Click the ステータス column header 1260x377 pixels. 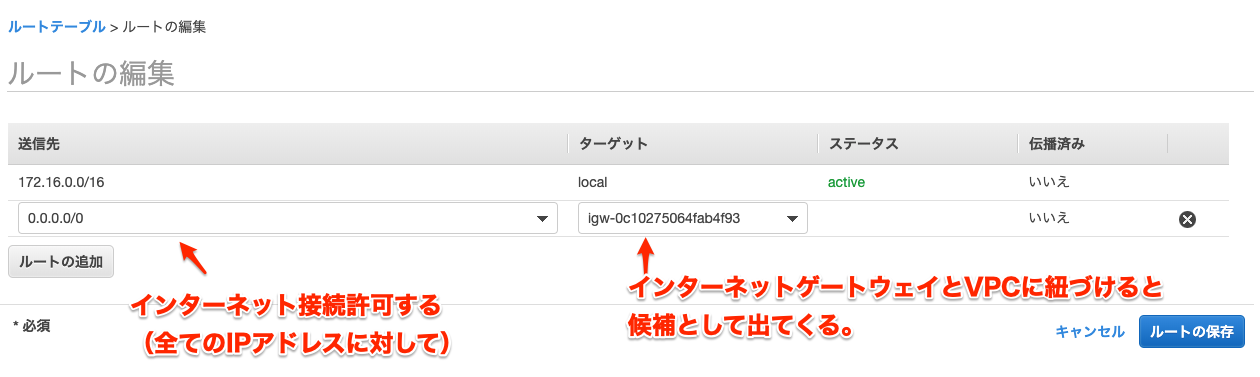[863, 144]
